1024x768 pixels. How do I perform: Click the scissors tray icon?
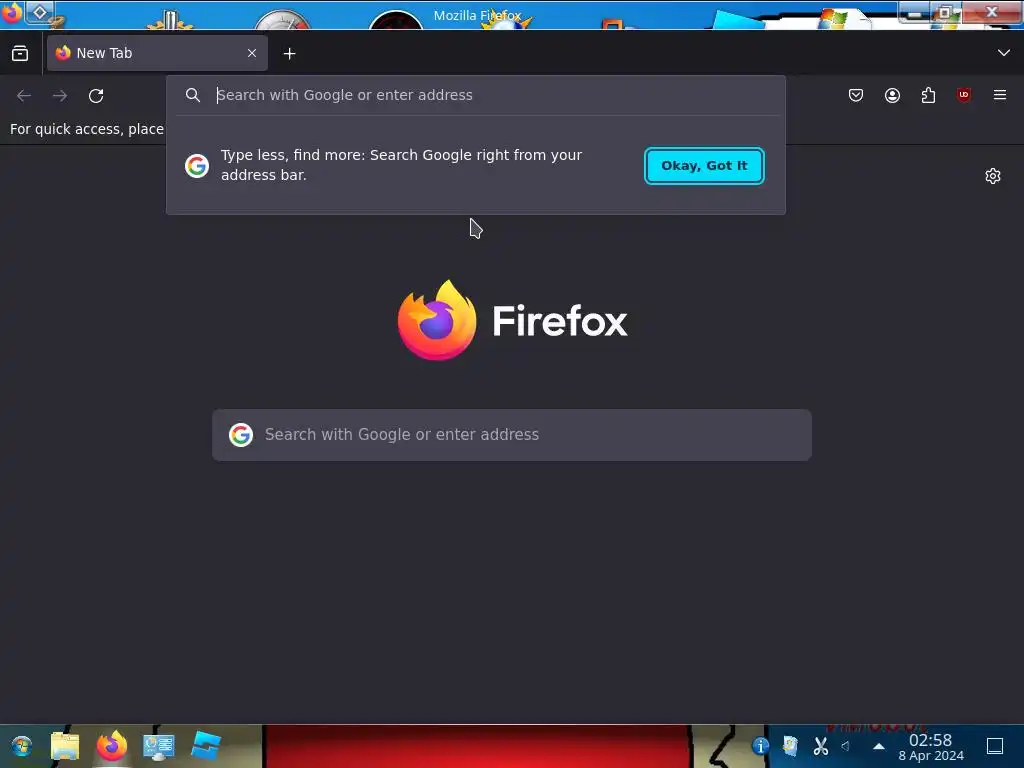point(820,746)
